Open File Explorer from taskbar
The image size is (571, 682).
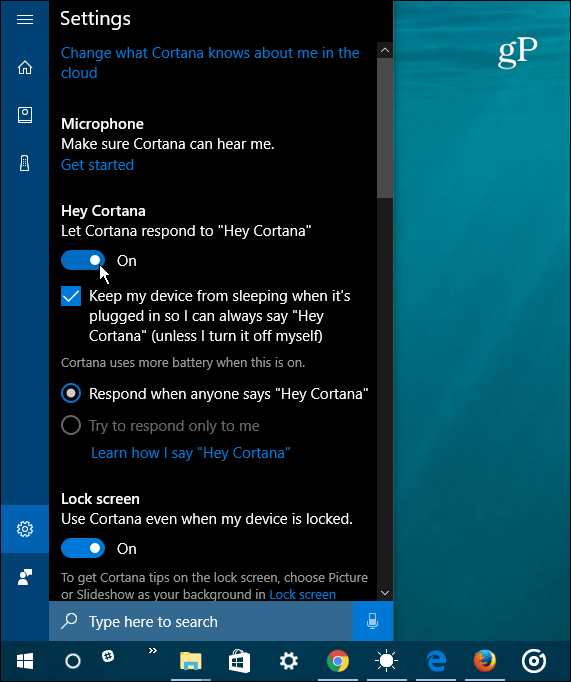tap(190, 662)
